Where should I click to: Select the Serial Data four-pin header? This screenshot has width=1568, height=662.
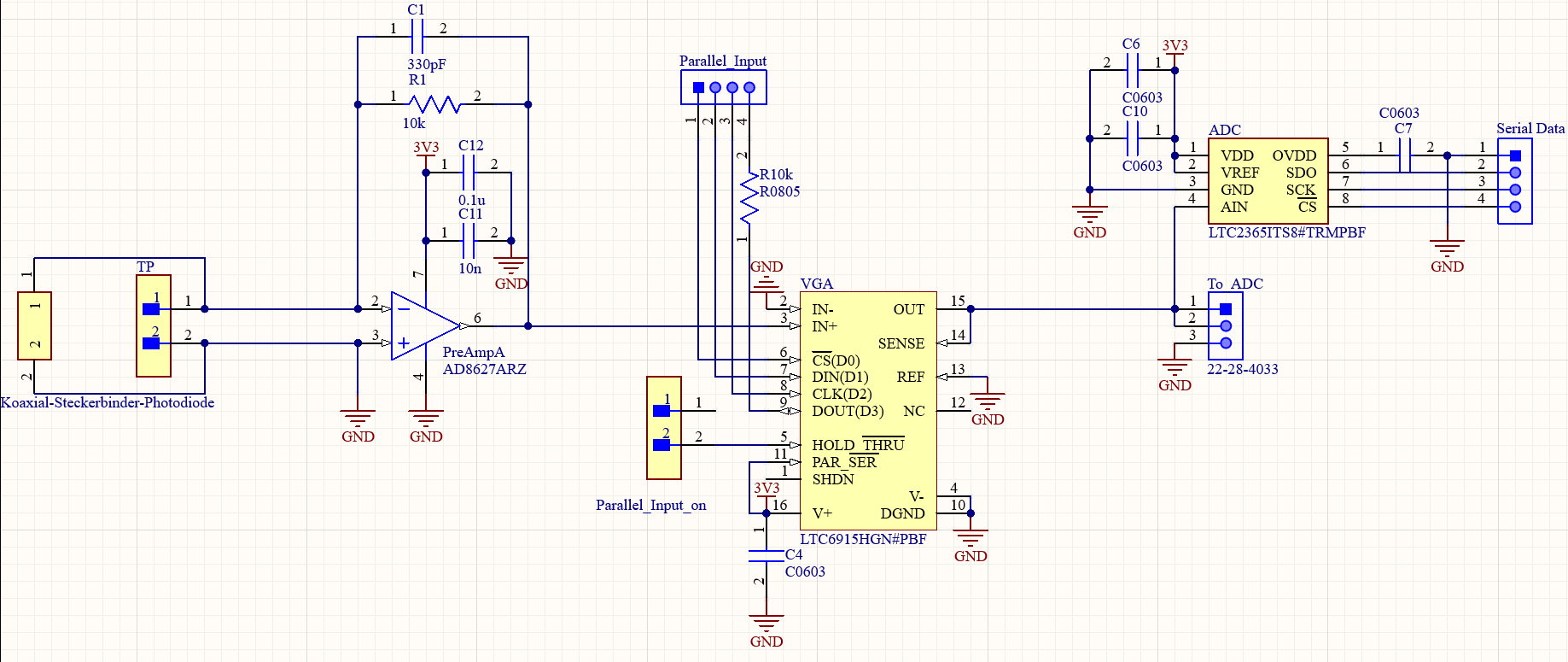click(1515, 181)
